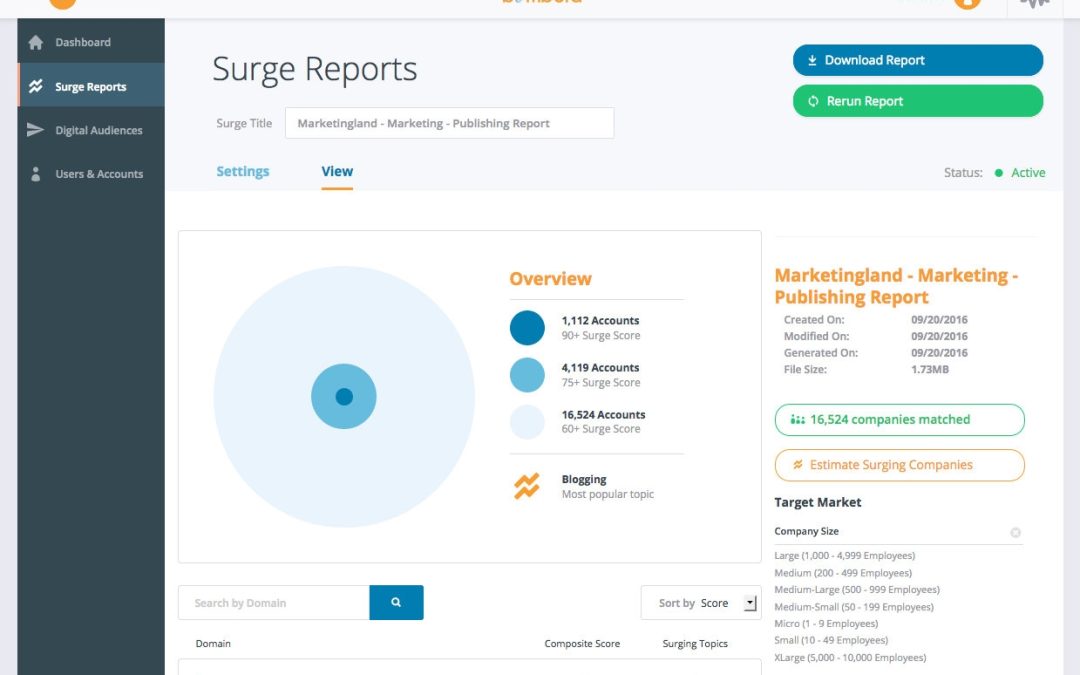Click the Surging Topics column header
This screenshot has height=675, width=1080.
(x=695, y=643)
